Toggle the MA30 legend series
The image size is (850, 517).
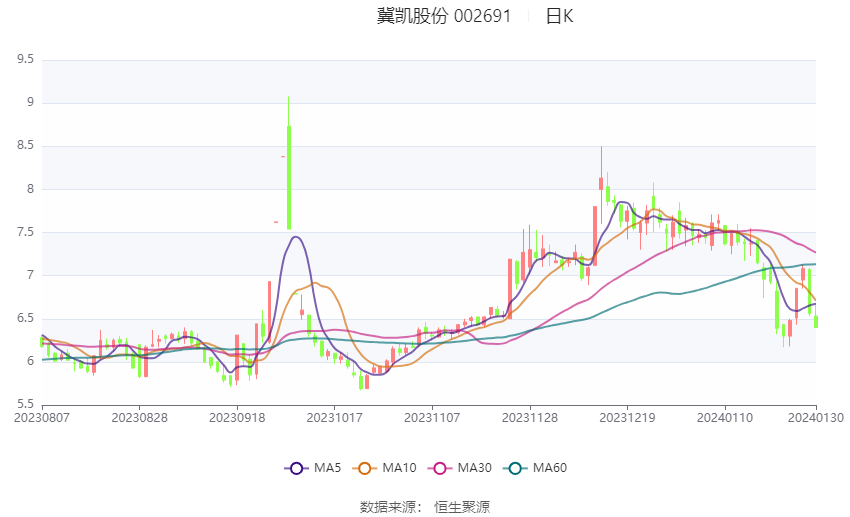[x=460, y=468]
